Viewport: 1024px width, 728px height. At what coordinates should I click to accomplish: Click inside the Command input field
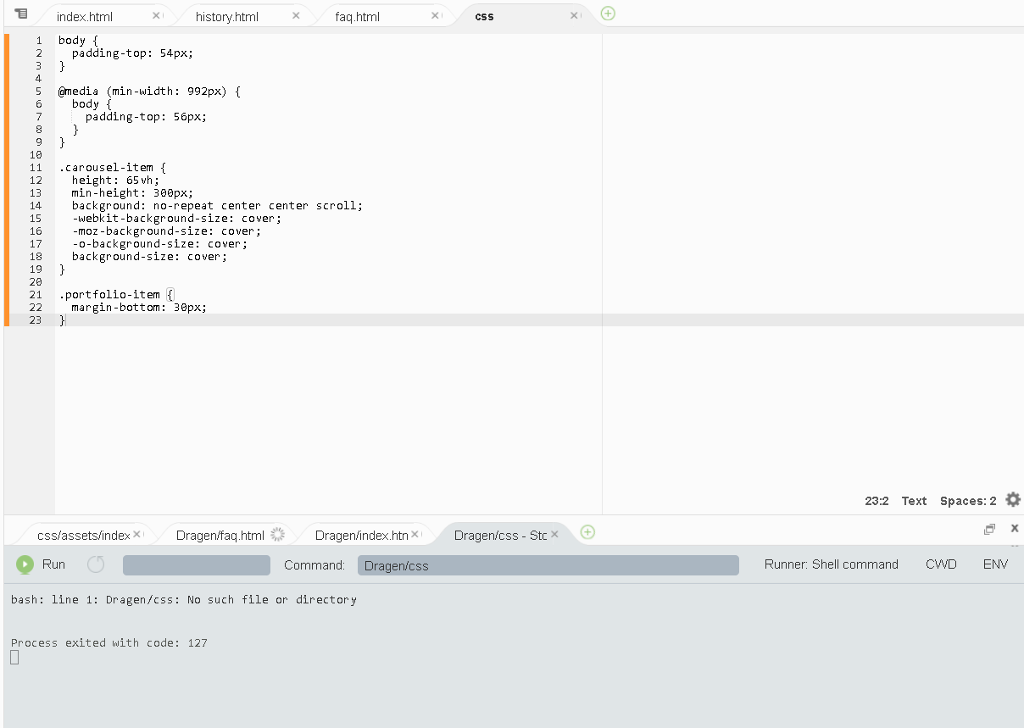tap(548, 564)
